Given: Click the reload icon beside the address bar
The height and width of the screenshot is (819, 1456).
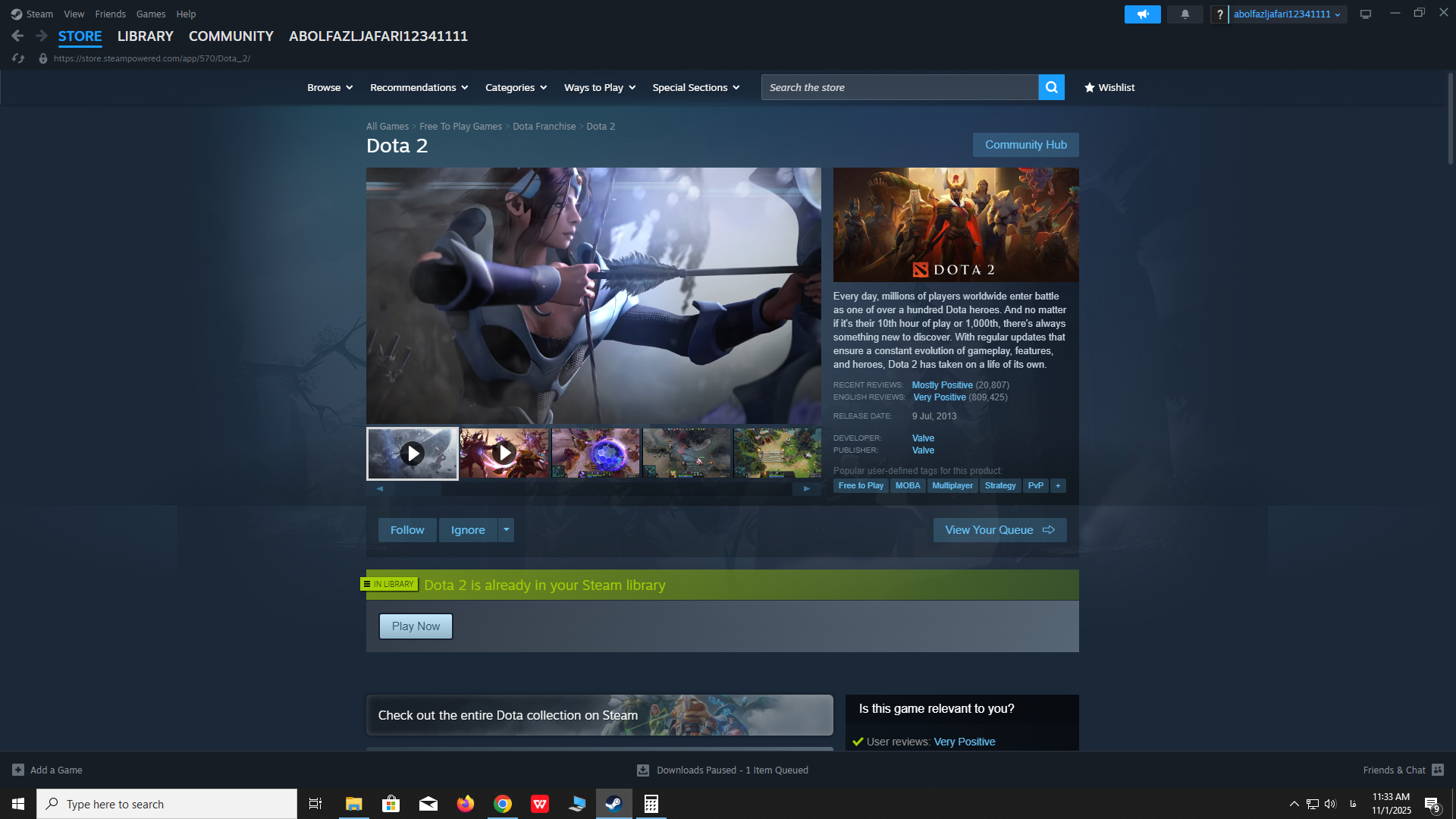Looking at the screenshot, I should (x=17, y=58).
